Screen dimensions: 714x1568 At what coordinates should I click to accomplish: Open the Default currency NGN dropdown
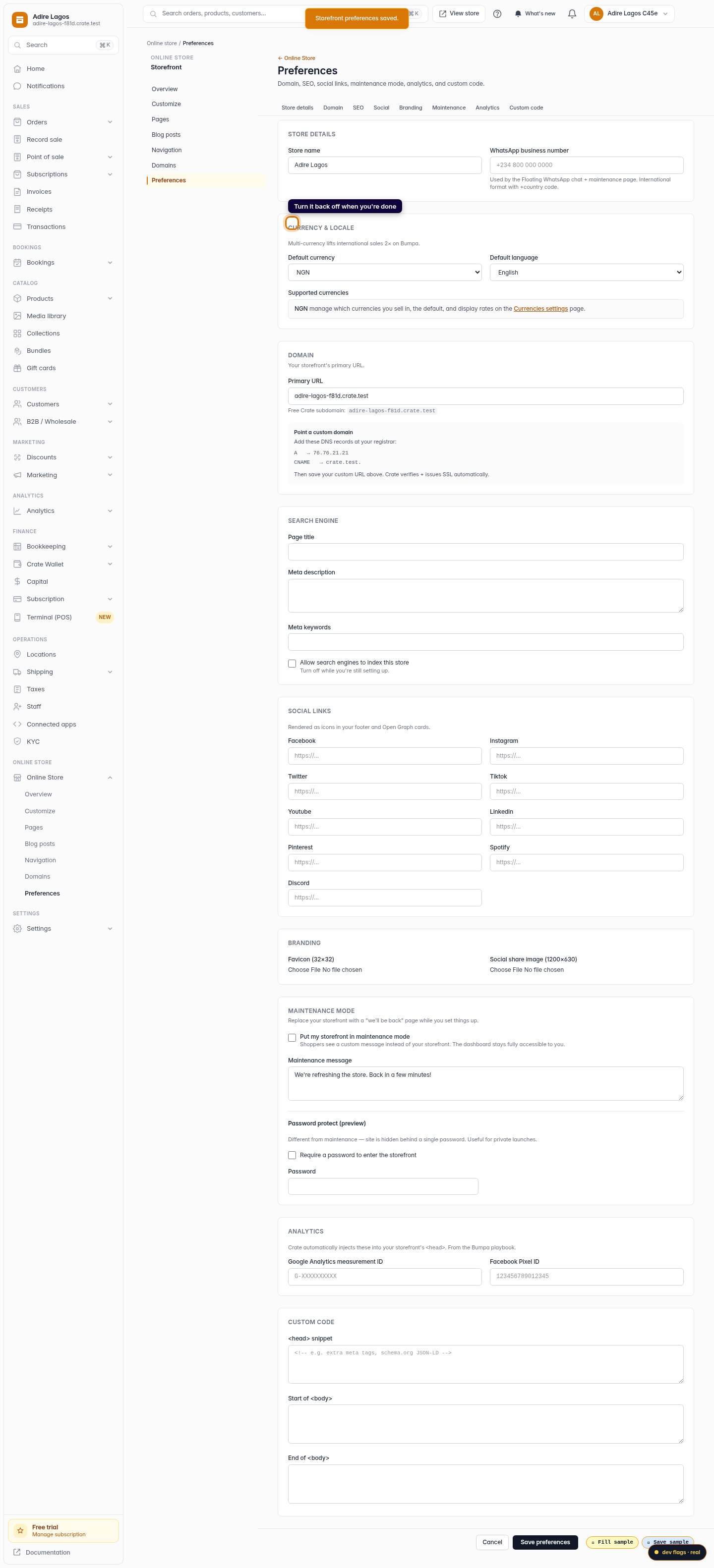coord(385,272)
